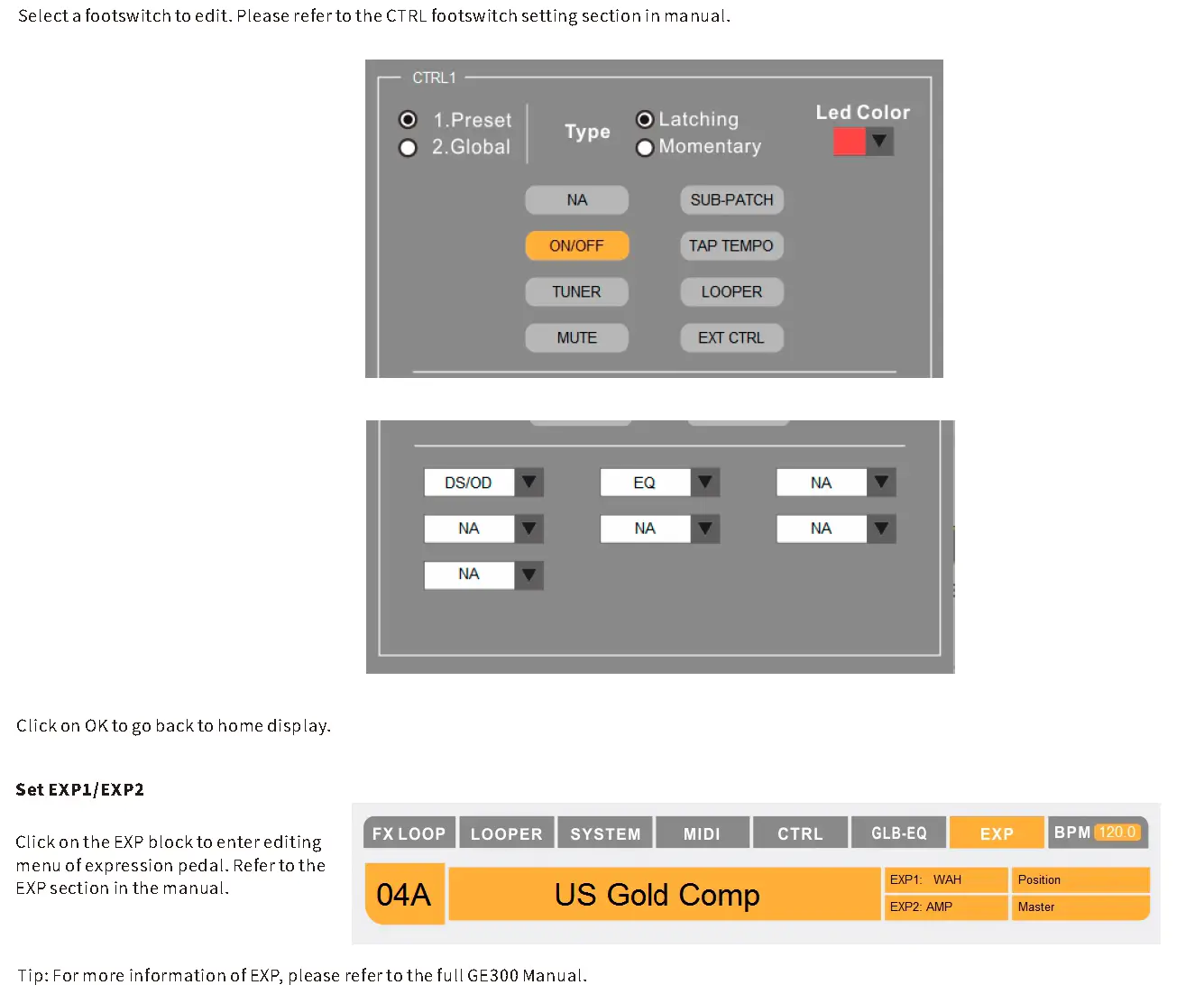Open the Led Color dropdown arrow
The height and width of the screenshot is (994, 1204).
click(880, 142)
